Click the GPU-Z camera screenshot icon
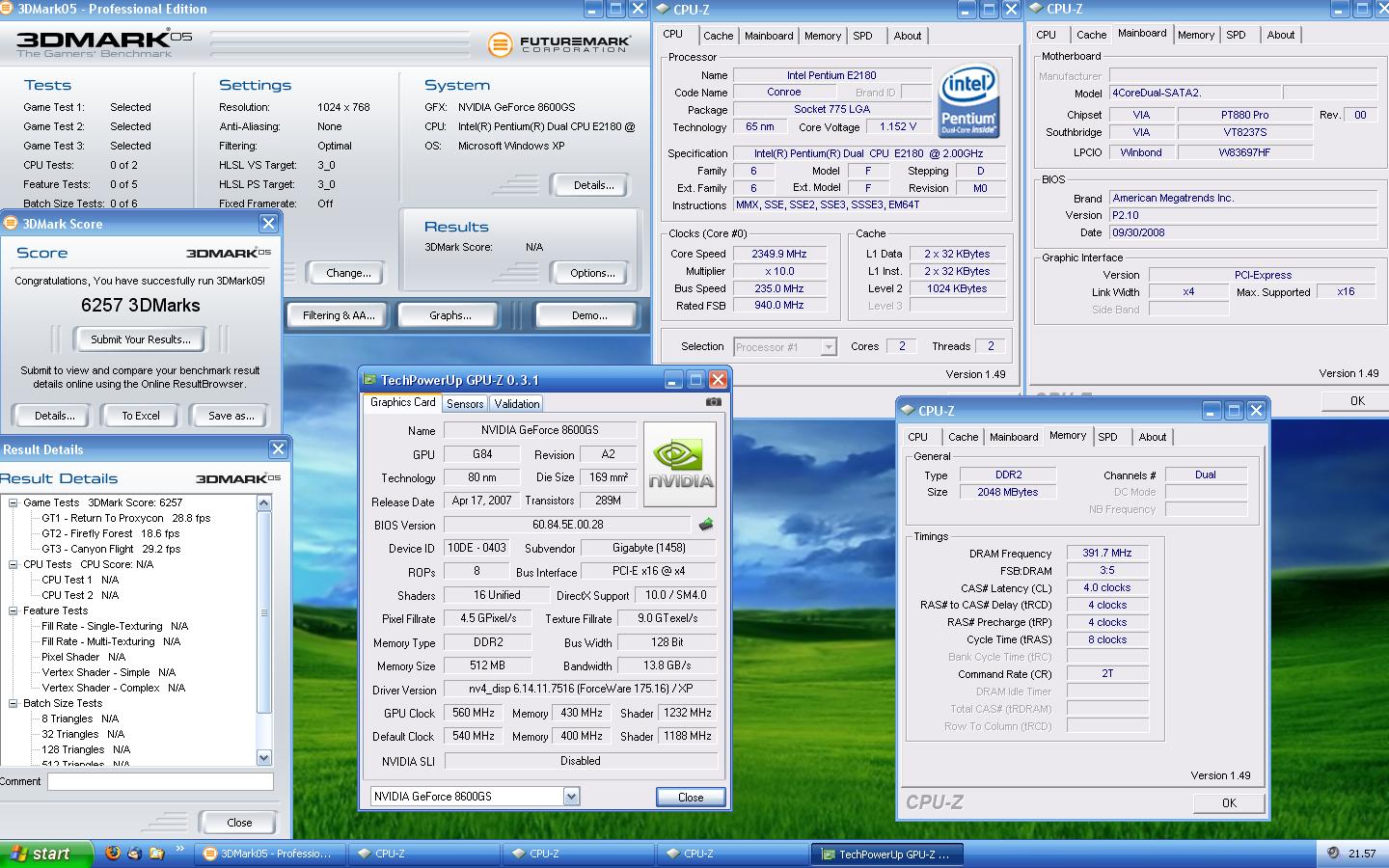The image size is (1389, 868). click(713, 402)
